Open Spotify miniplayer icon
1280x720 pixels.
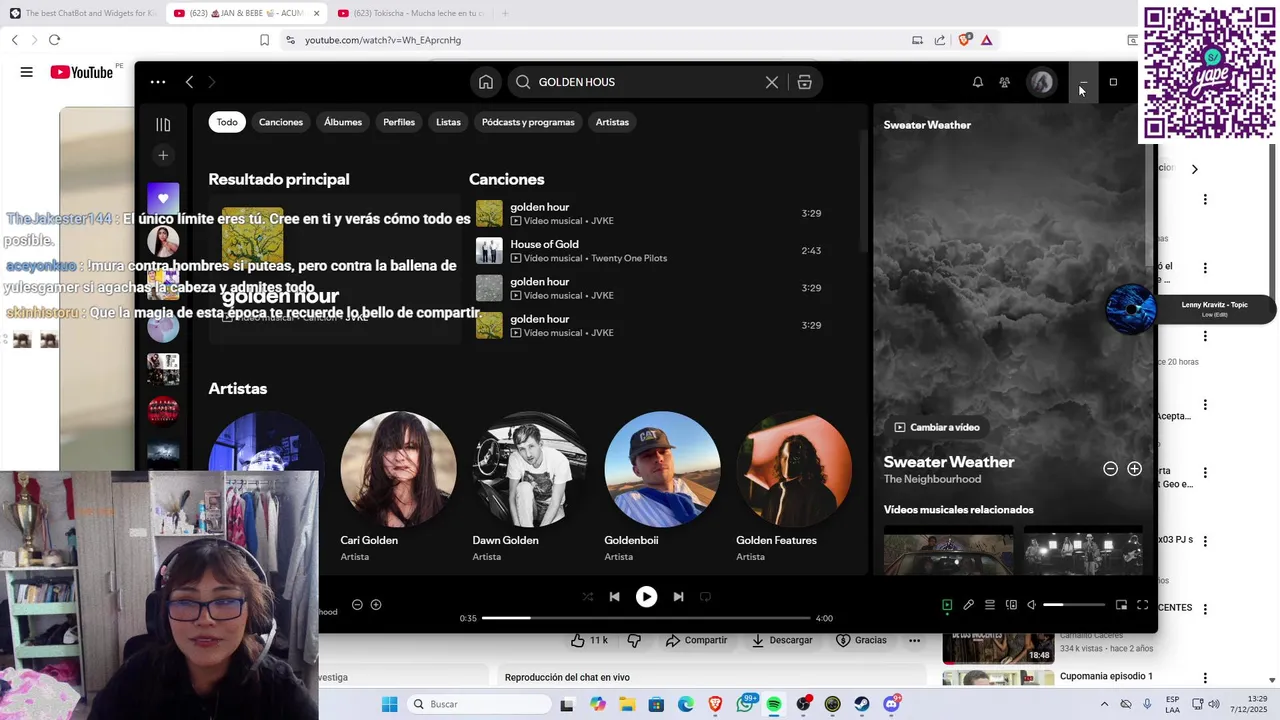pos(1121,605)
